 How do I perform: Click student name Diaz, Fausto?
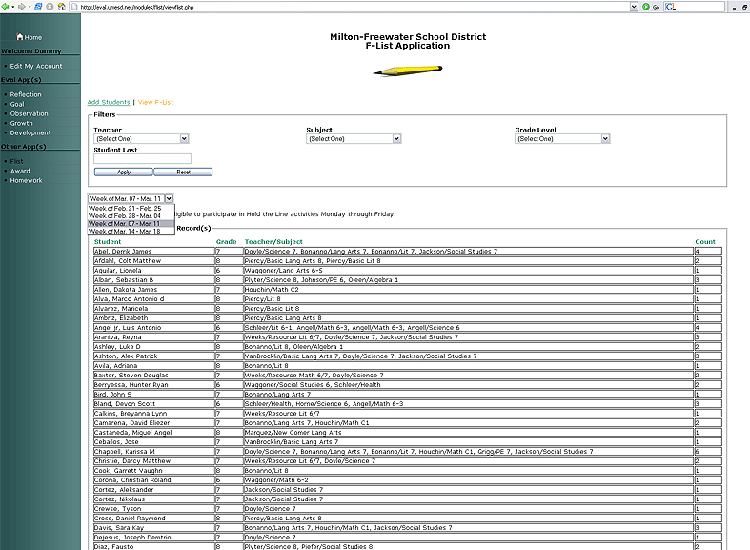pos(113,546)
